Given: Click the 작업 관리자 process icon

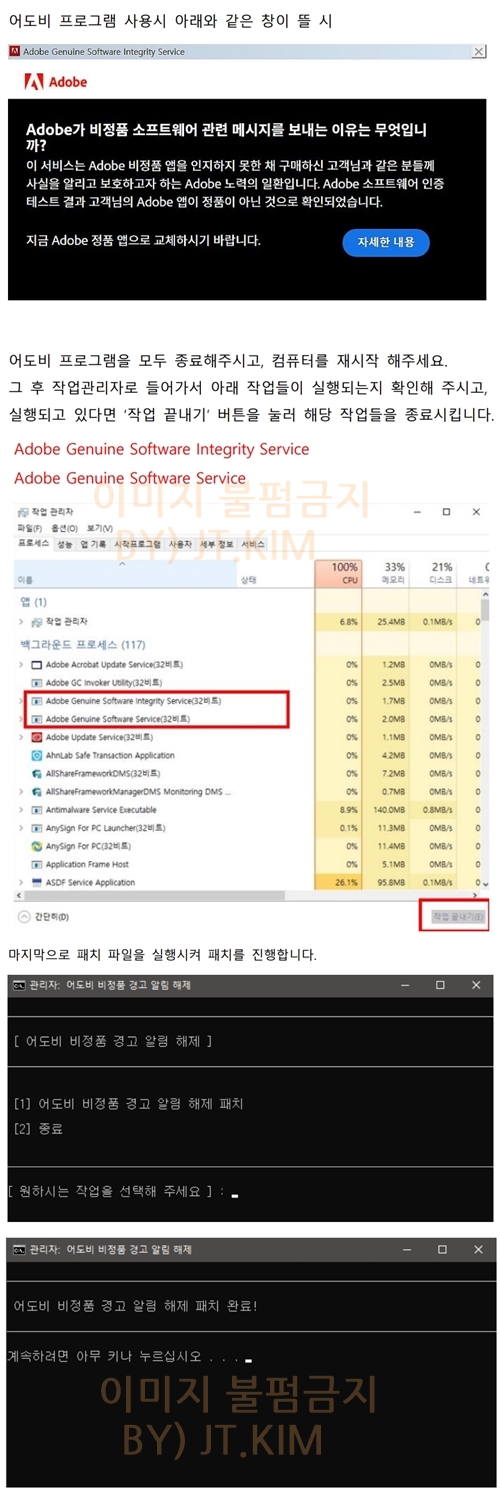Looking at the screenshot, I should tap(37, 622).
